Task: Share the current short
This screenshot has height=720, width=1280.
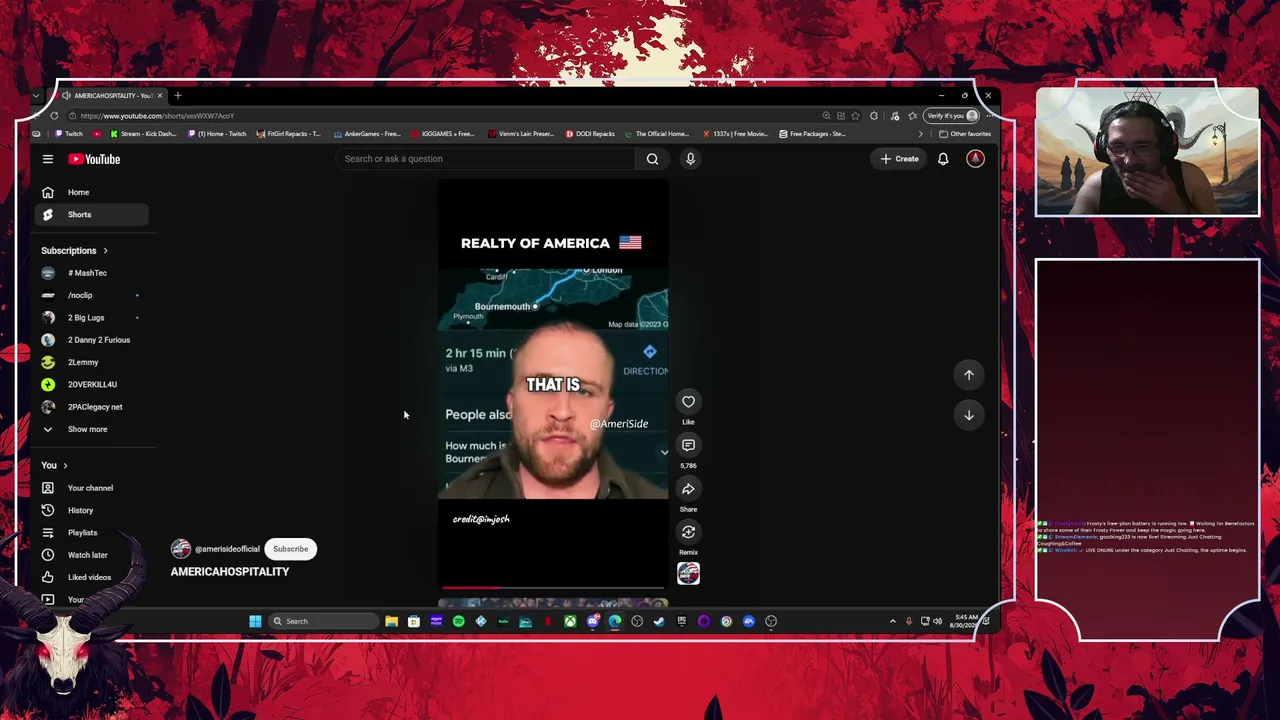Action: (688, 489)
